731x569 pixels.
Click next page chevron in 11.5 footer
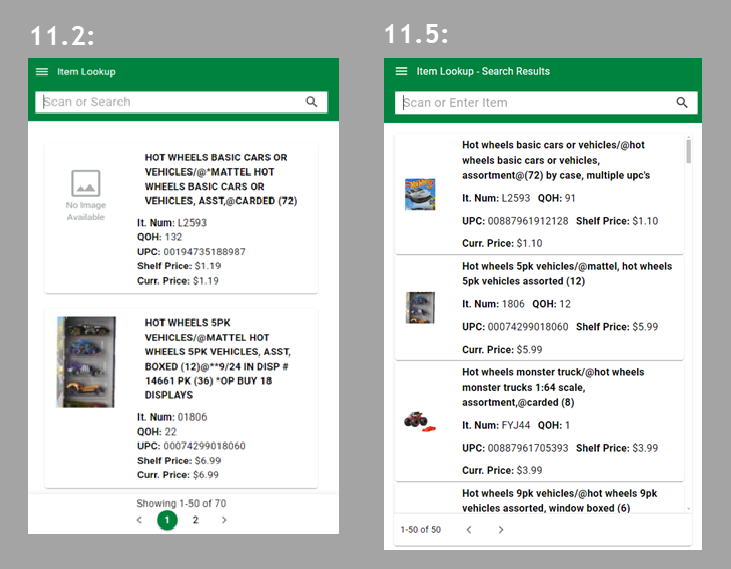(501, 529)
